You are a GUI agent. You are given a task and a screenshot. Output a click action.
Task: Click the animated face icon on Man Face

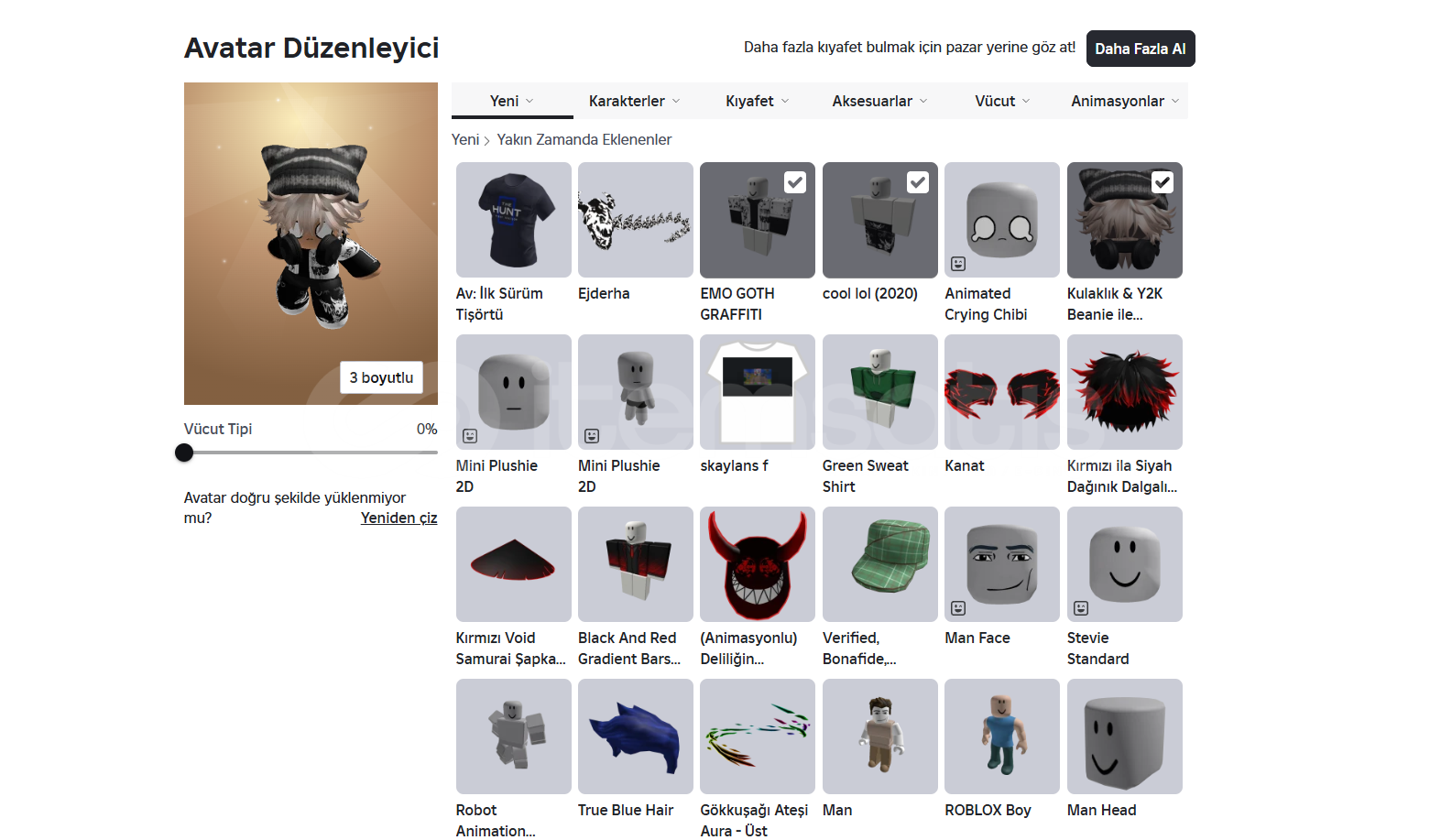coord(958,608)
